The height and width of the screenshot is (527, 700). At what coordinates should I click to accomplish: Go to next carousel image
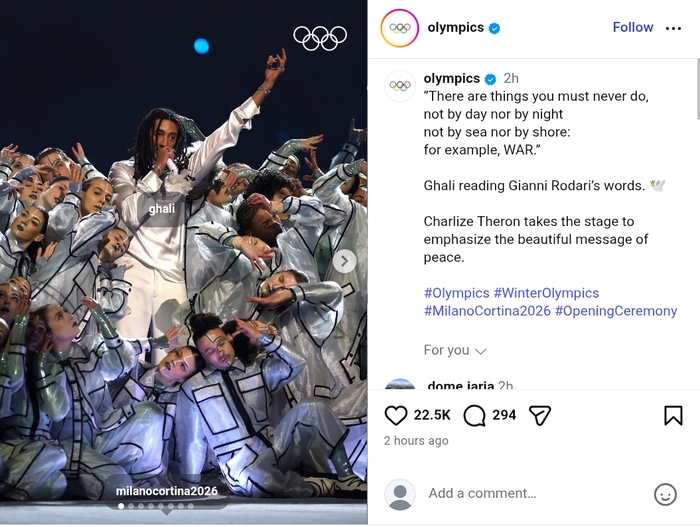coord(344,261)
